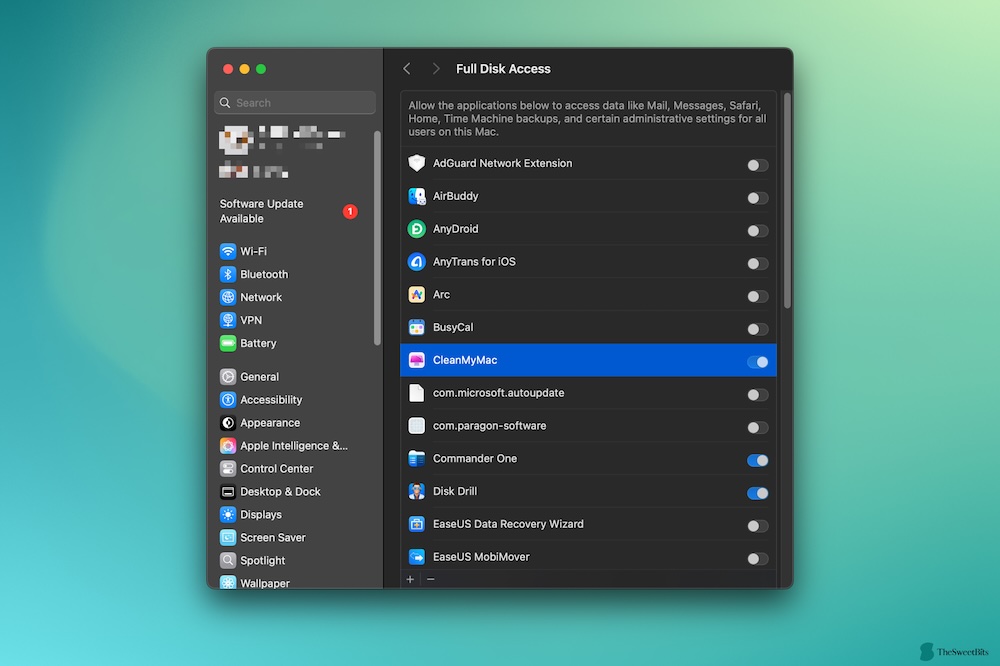Toggle the Arc switch on
Viewport: 1000px width, 666px height.
[x=757, y=297]
